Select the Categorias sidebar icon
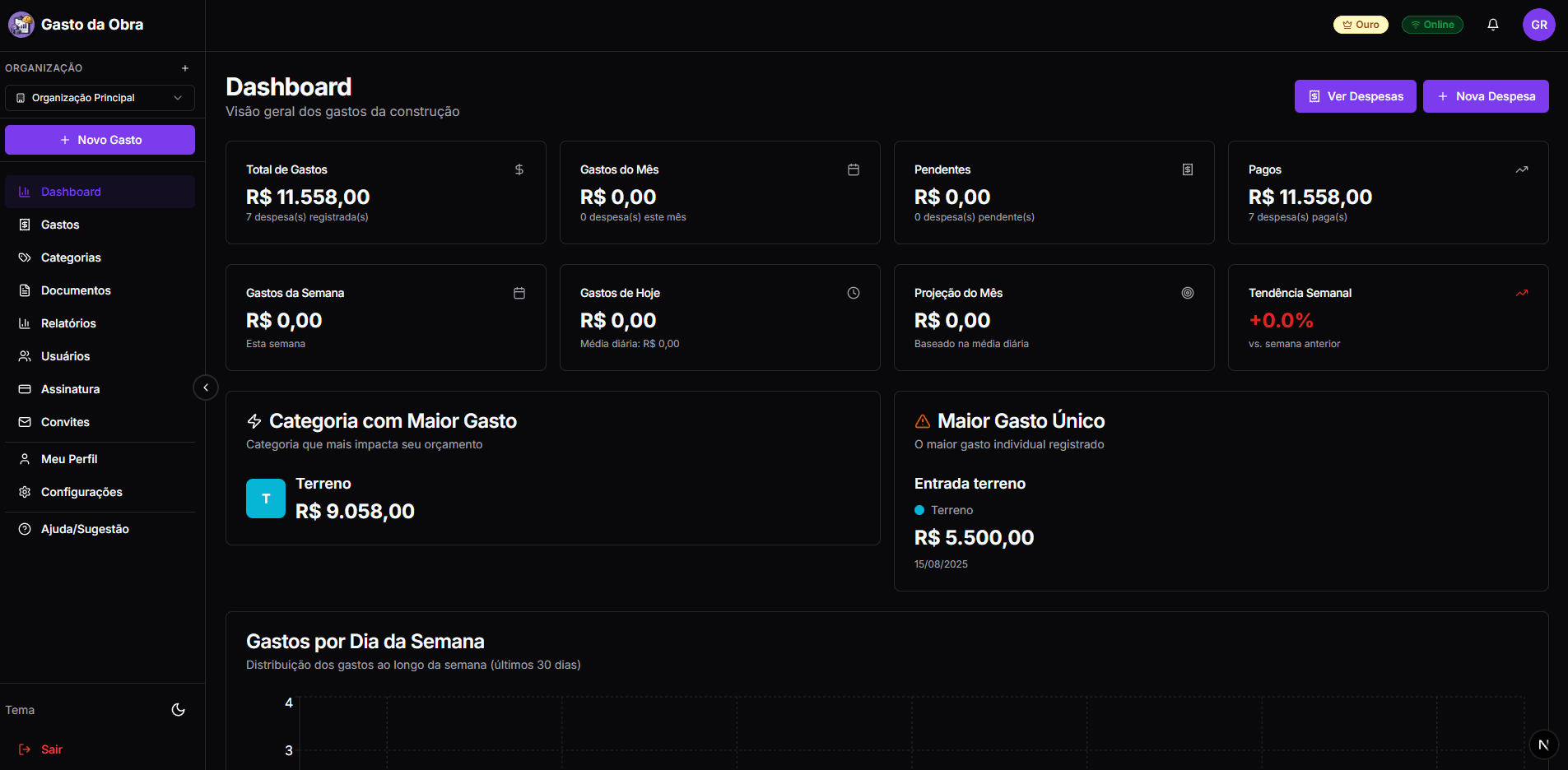This screenshot has height=770, width=1568. (71, 257)
